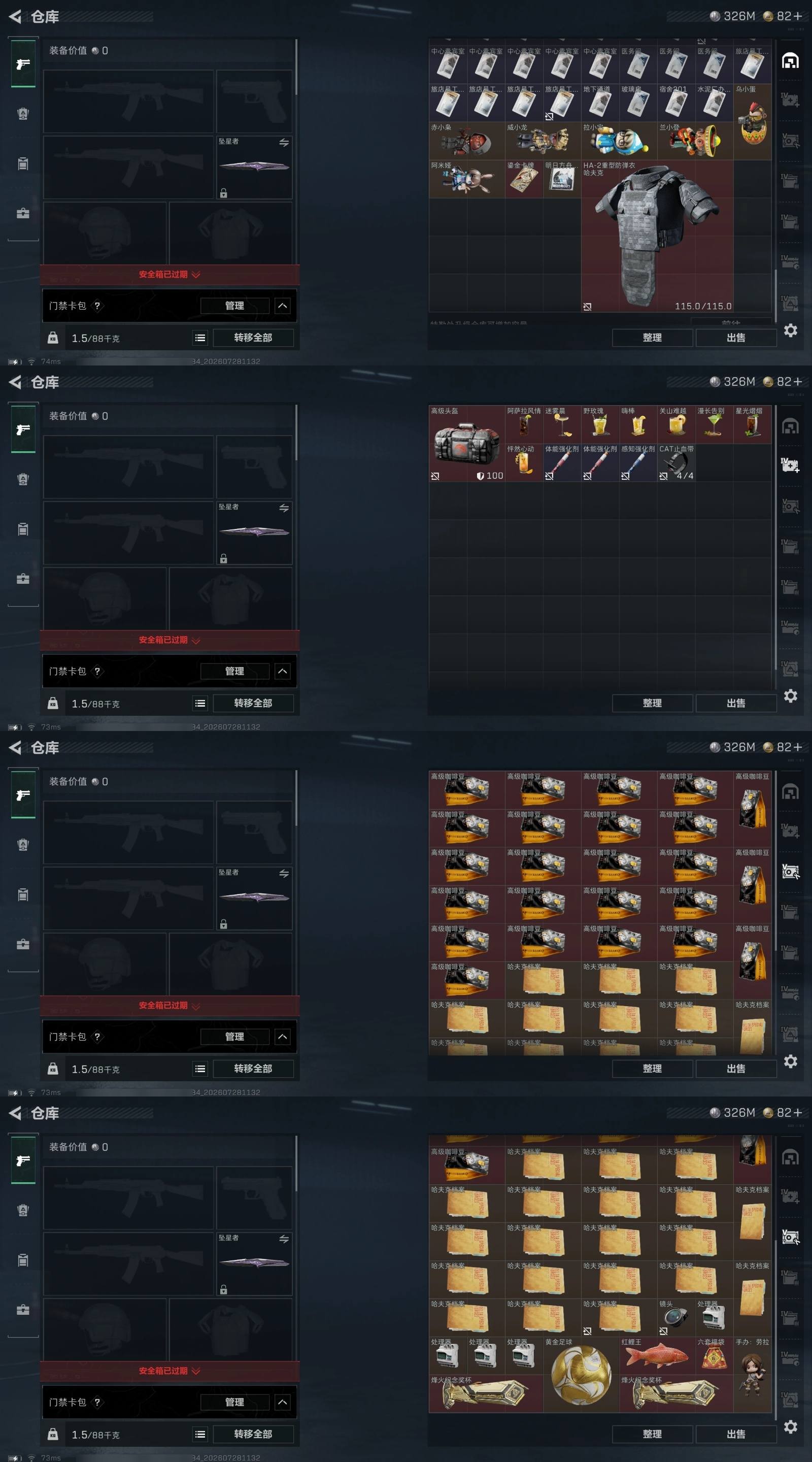Viewport: 812px width, 1462px height.
Task: Click 出售 below the 黄金足球 grid
Action: [x=736, y=1434]
